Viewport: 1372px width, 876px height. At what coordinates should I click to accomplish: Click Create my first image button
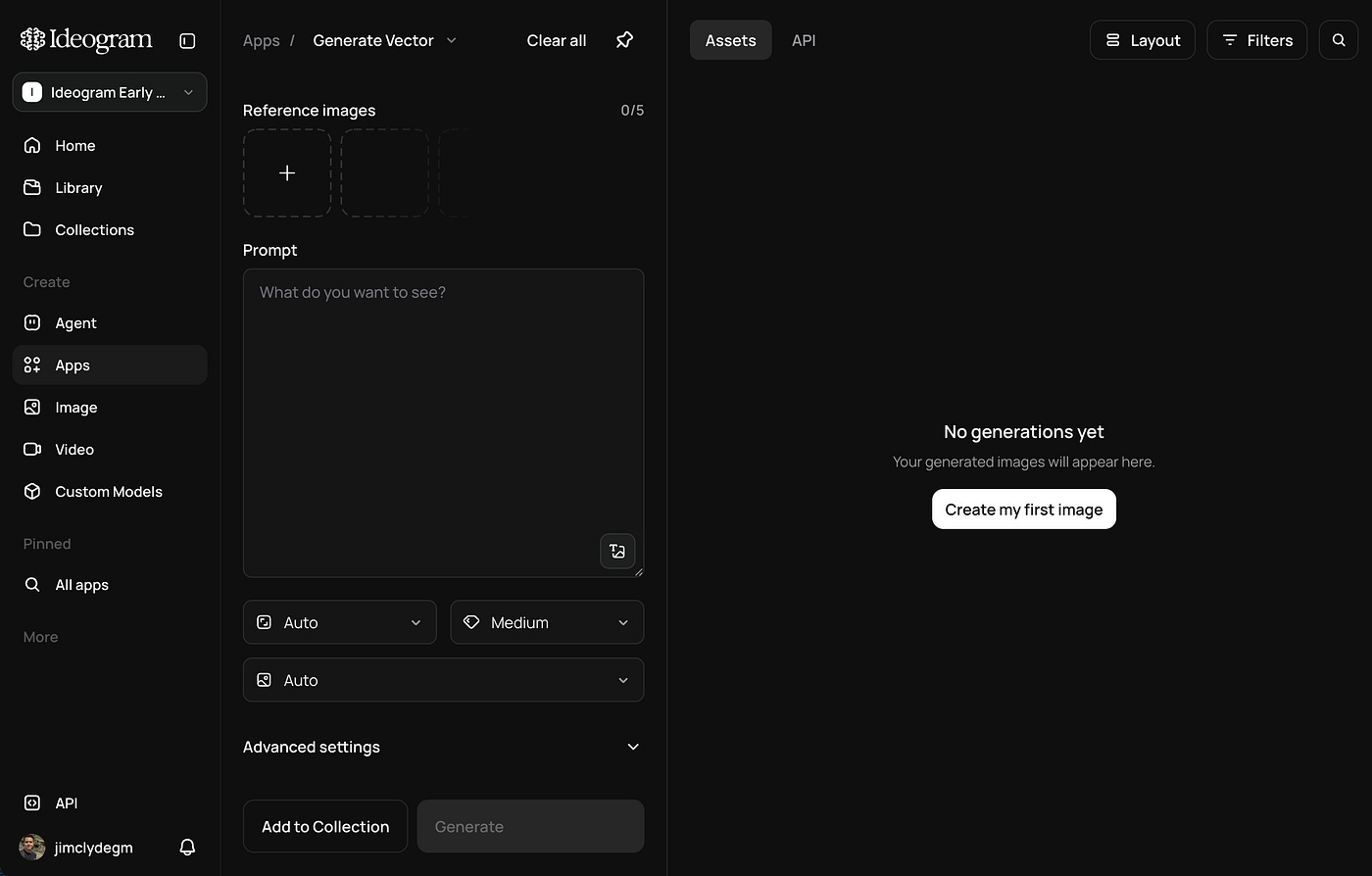click(1023, 510)
